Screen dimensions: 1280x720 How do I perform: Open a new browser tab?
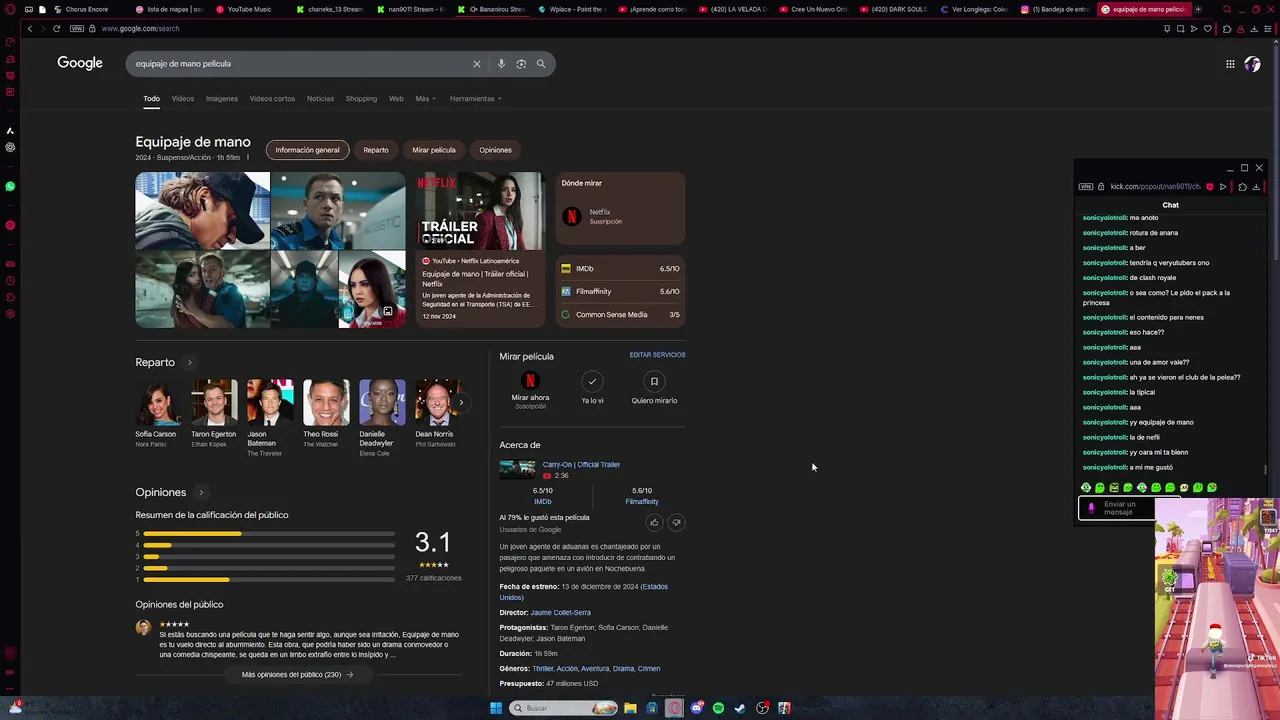click(1198, 9)
